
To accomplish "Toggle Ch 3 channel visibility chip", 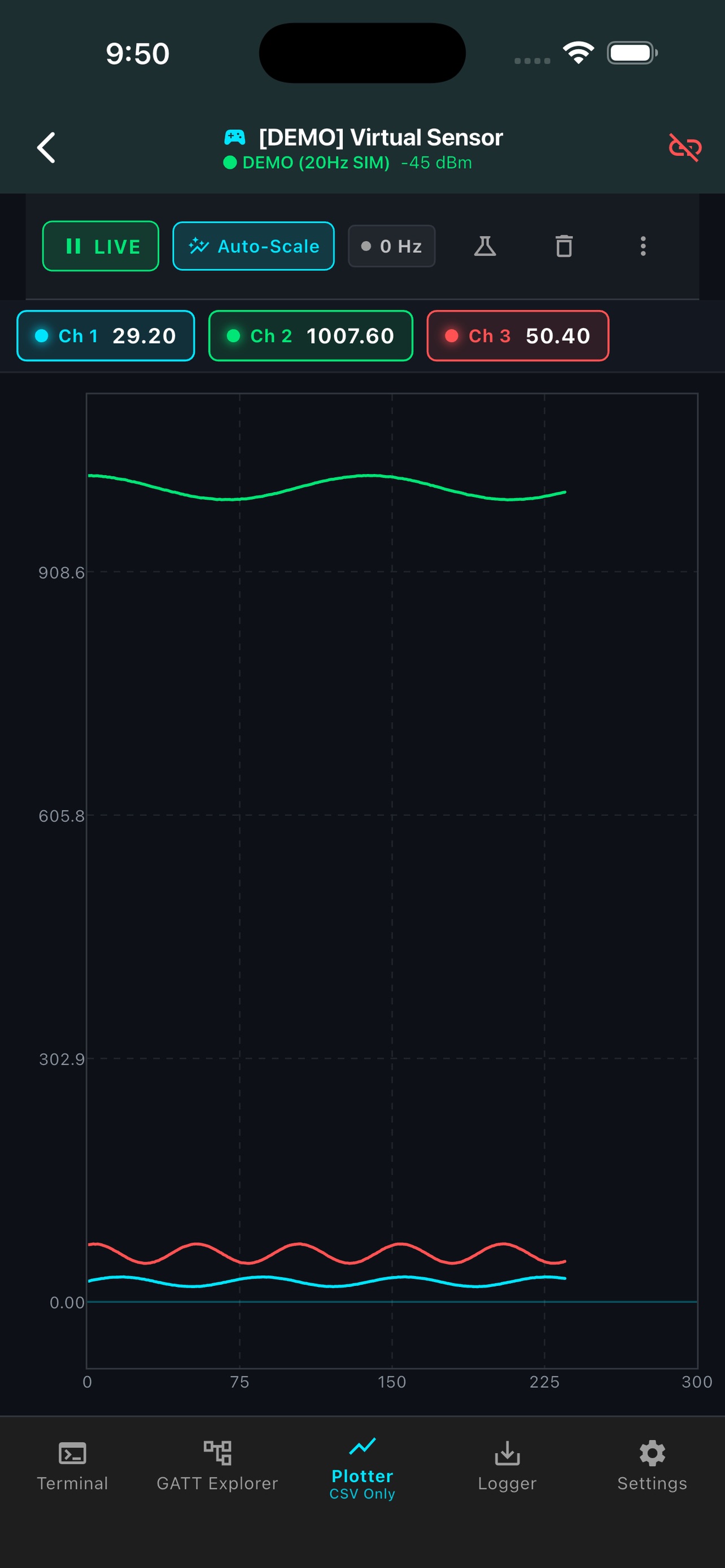I will point(517,336).
